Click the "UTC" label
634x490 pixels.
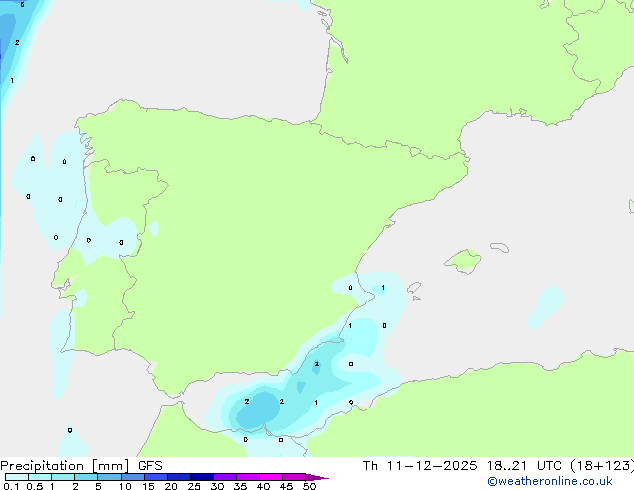(x=549, y=466)
